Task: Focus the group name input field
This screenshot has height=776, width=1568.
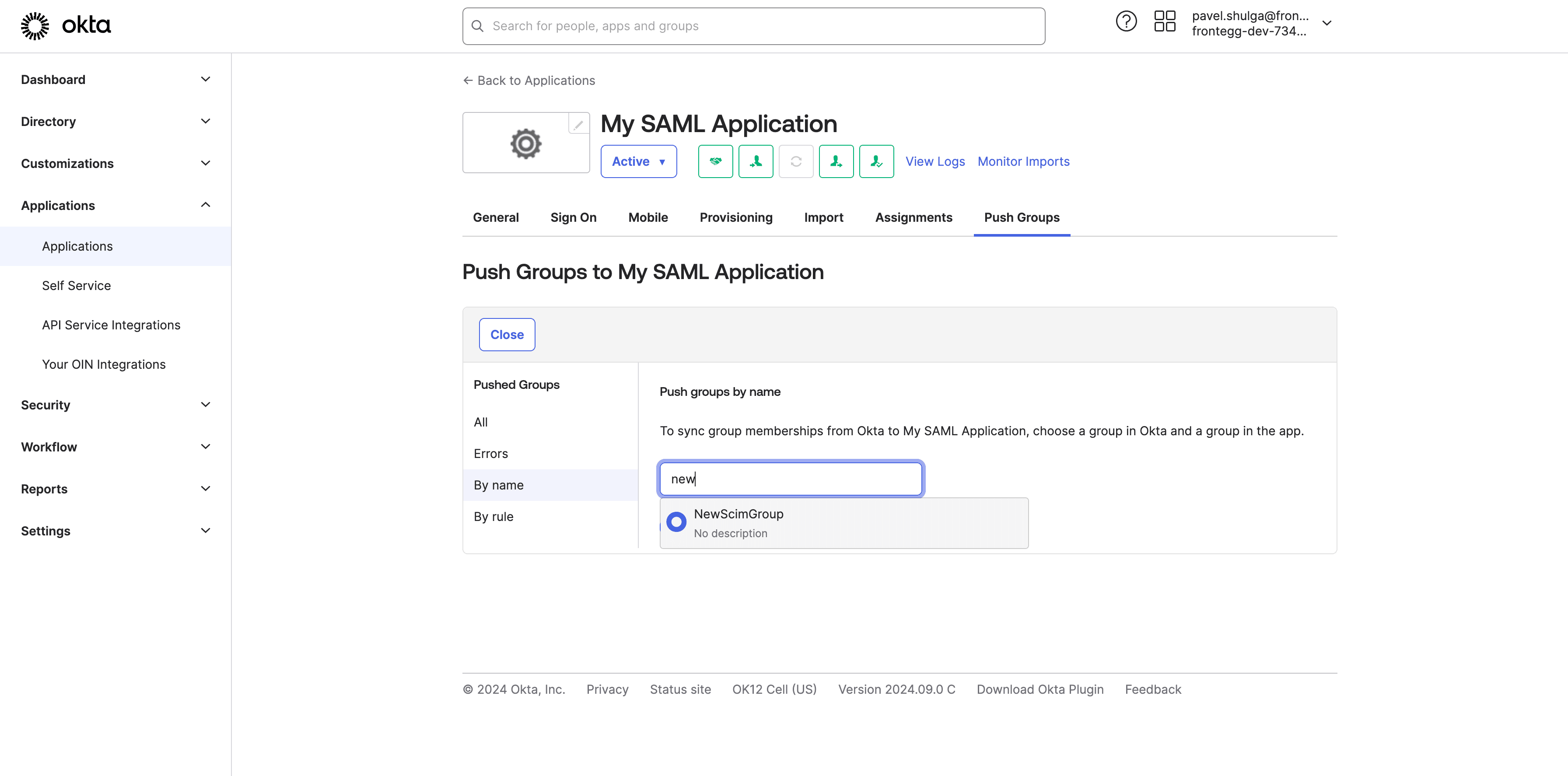Action: coord(791,479)
